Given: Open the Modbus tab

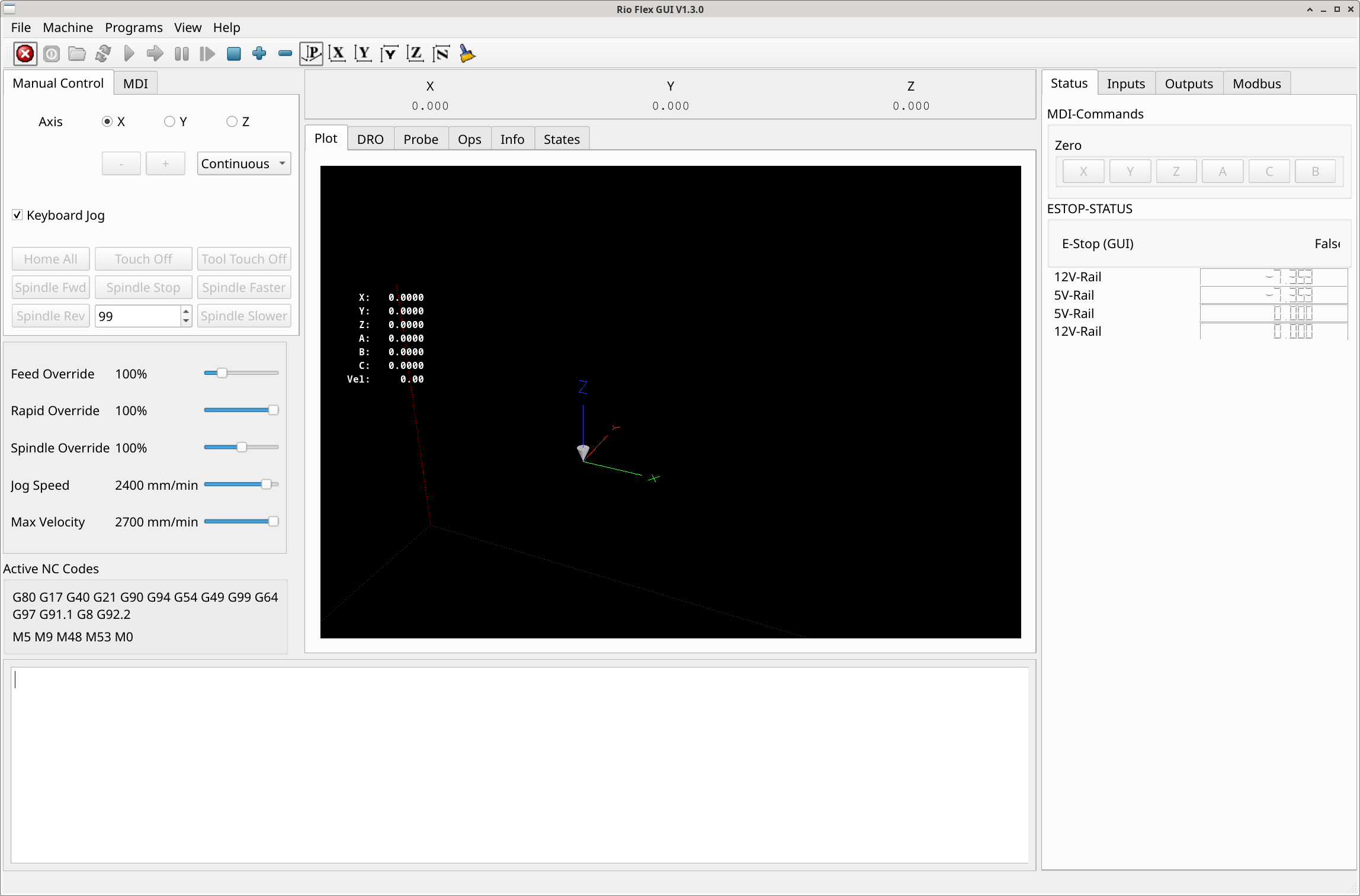Looking at the screenshot, I should coord(1256,84).
